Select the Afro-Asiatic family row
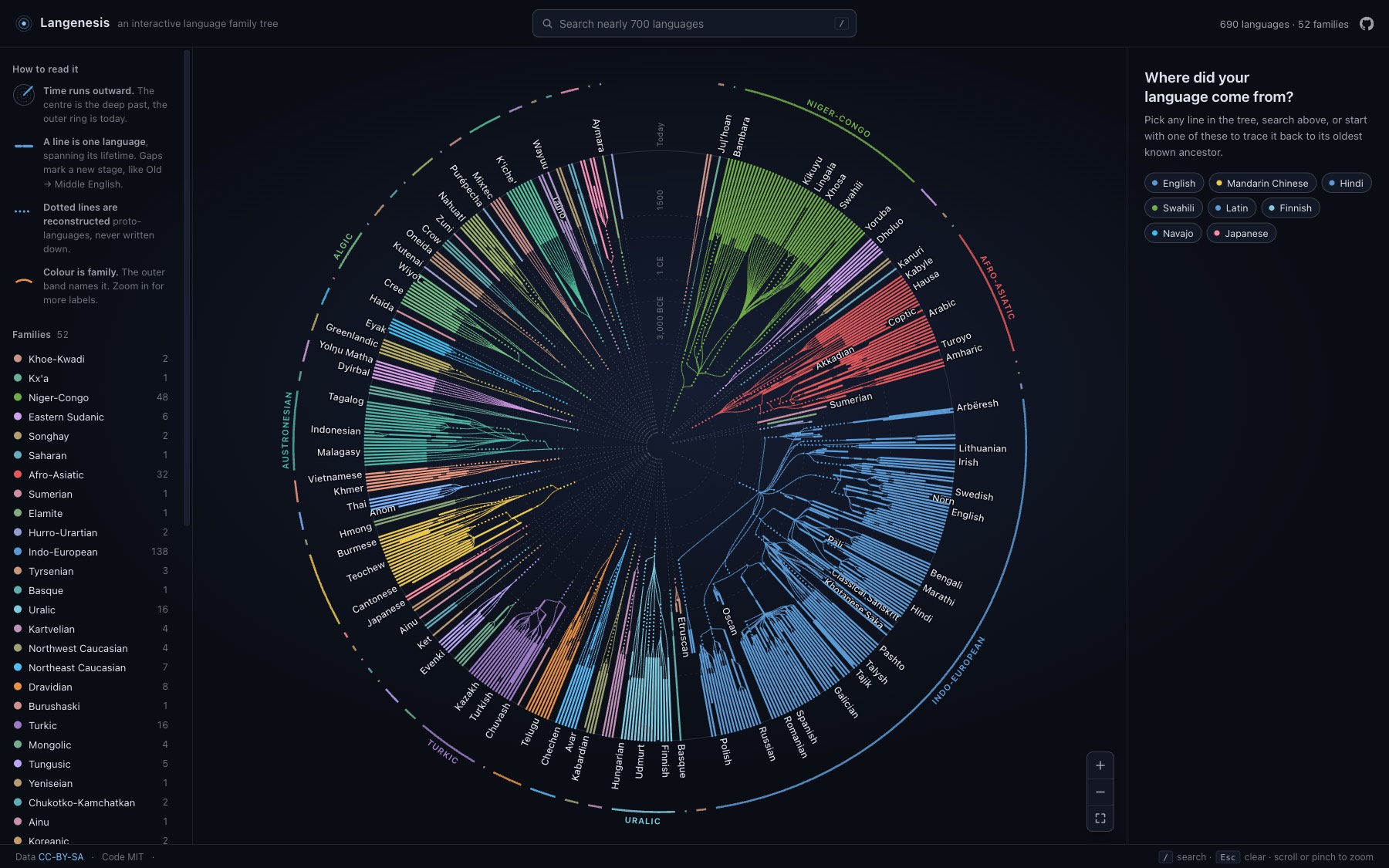This screenshot has width=1389, height=868. 91,475
